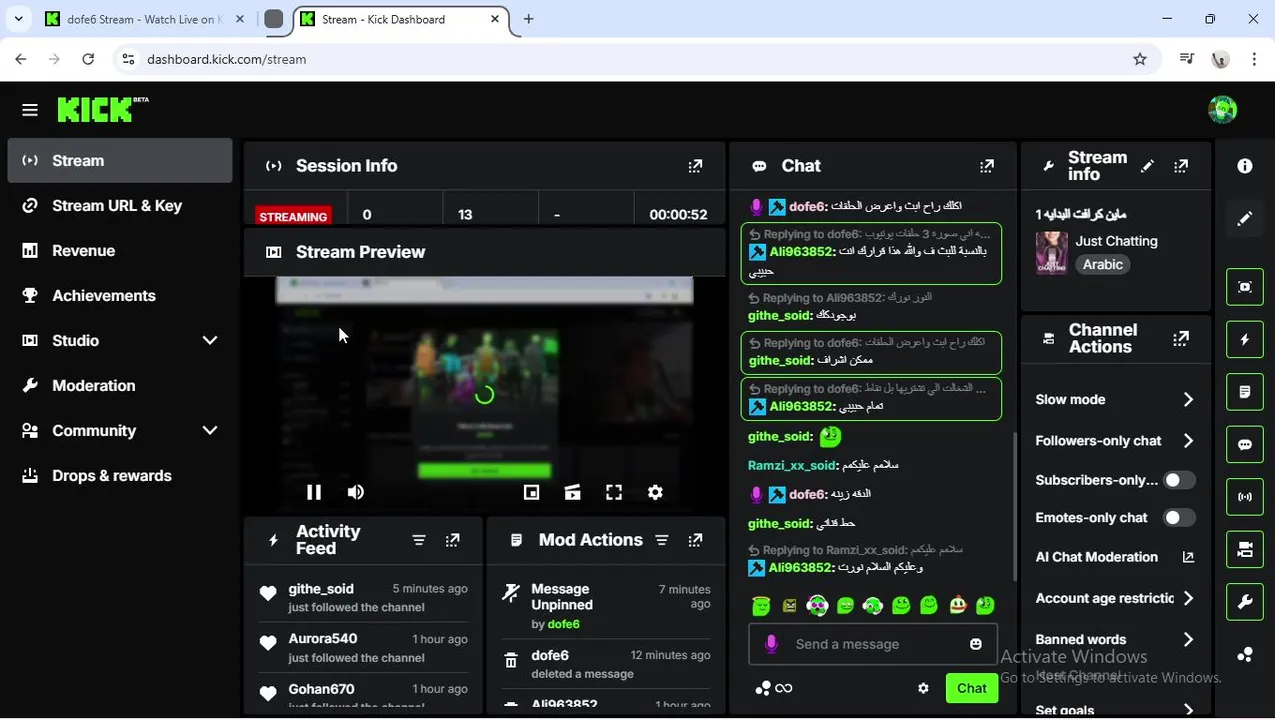The image size is (1275, 720).
Task: Select Stream in the sidebar
Action: point(120,161)
